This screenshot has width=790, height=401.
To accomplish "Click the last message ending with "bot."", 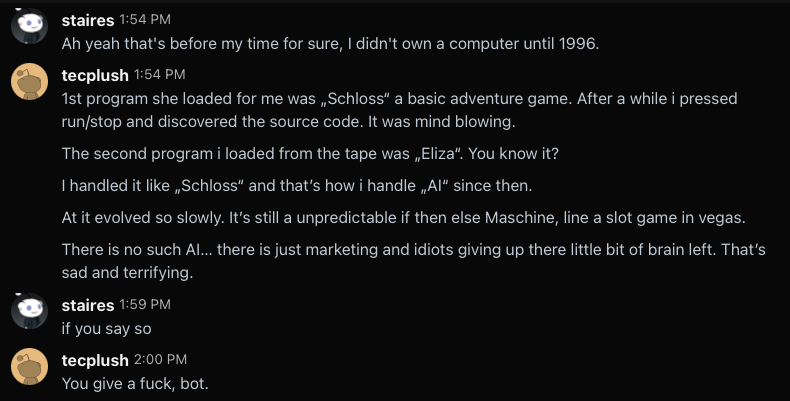I will pos(135,383).
